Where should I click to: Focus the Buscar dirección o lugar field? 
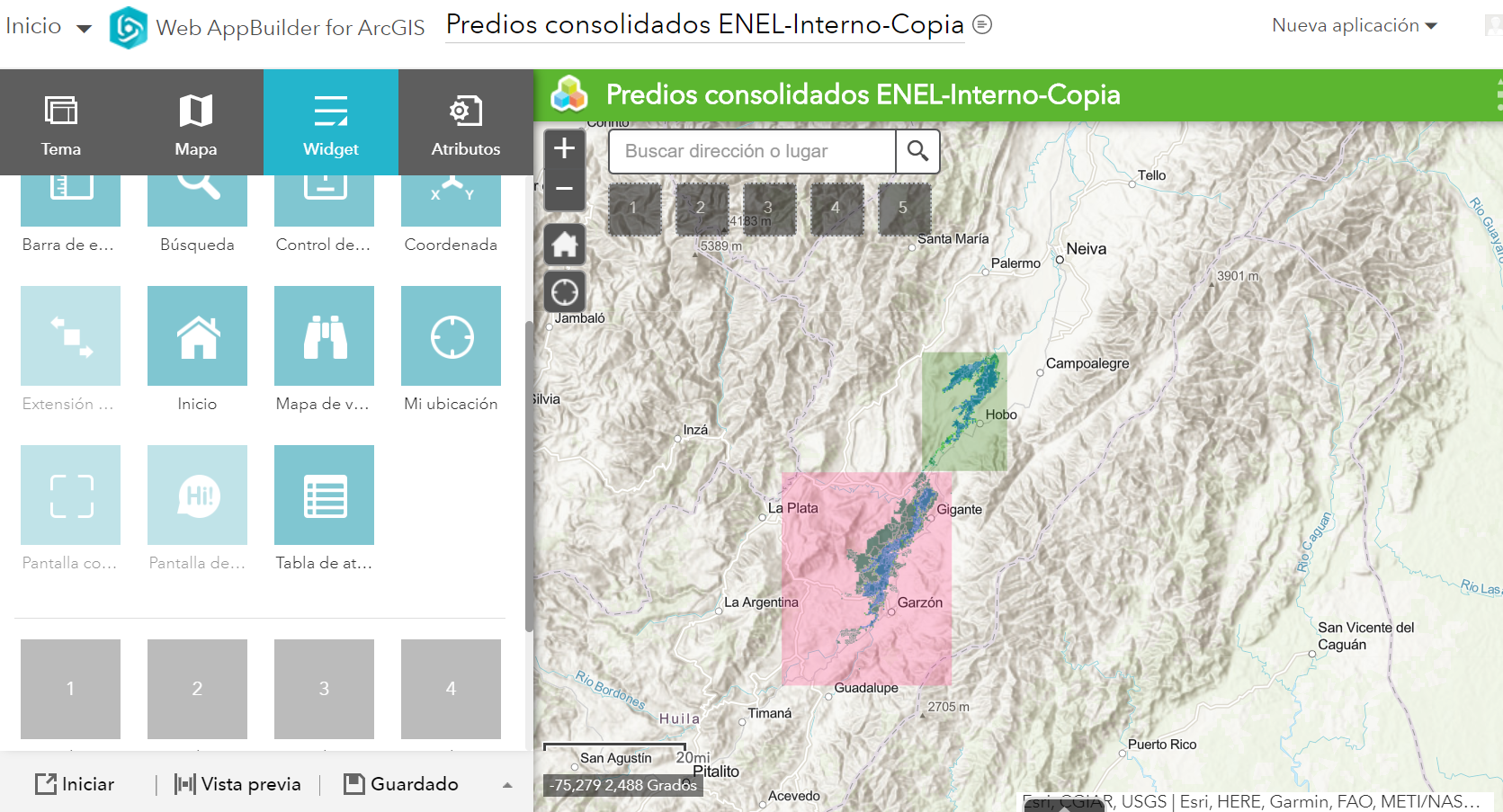pos(752,151)
